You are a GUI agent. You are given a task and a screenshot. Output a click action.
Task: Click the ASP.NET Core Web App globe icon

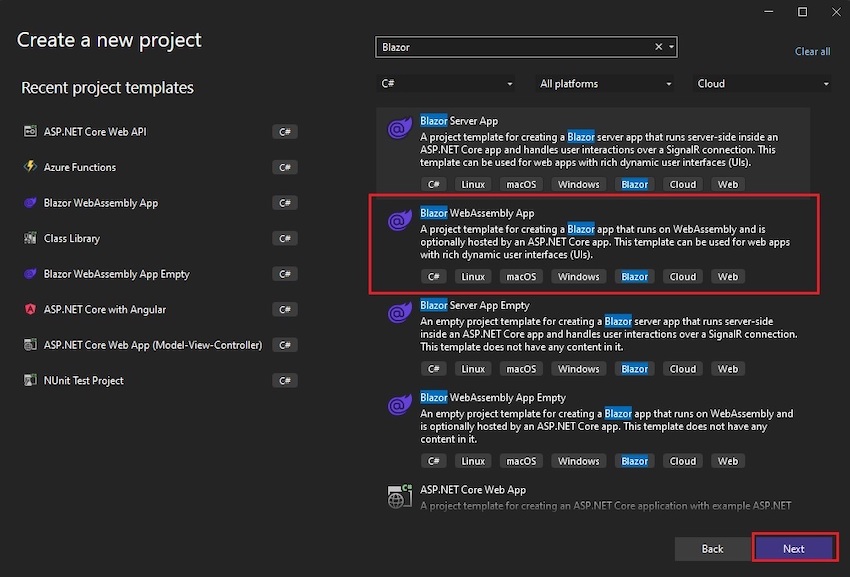[400, 497]
